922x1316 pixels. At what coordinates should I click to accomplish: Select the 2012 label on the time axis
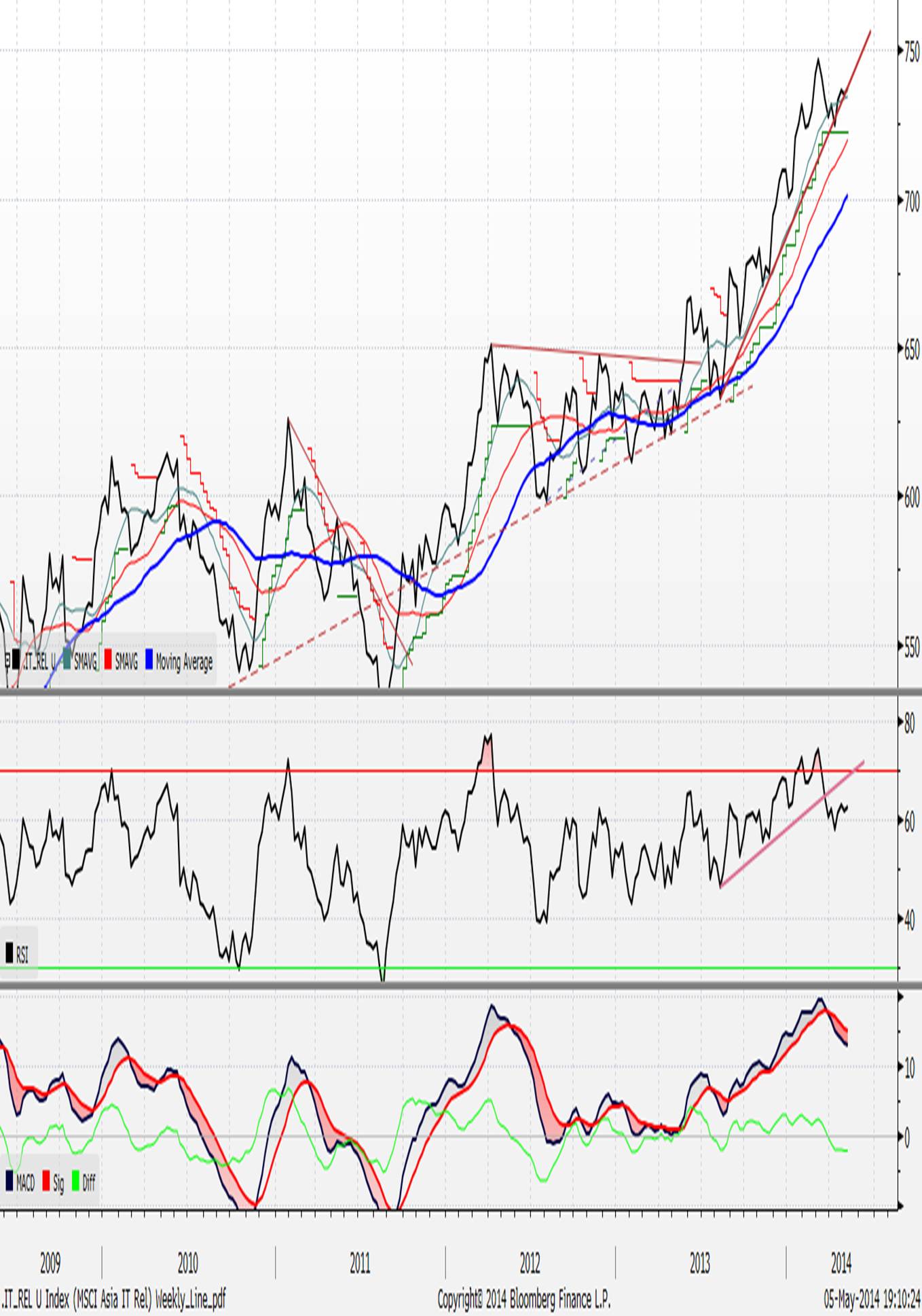530,1263
